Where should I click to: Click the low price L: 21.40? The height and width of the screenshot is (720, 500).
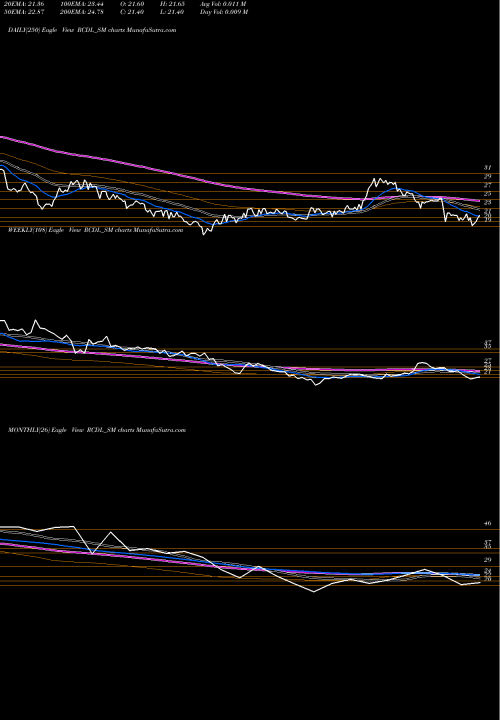pyautogui.click(x=173, y=12)
